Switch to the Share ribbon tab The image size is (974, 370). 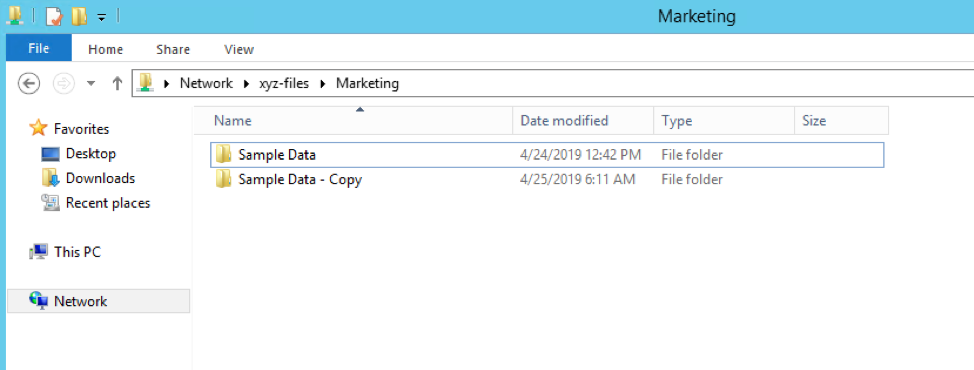(173, 50)
